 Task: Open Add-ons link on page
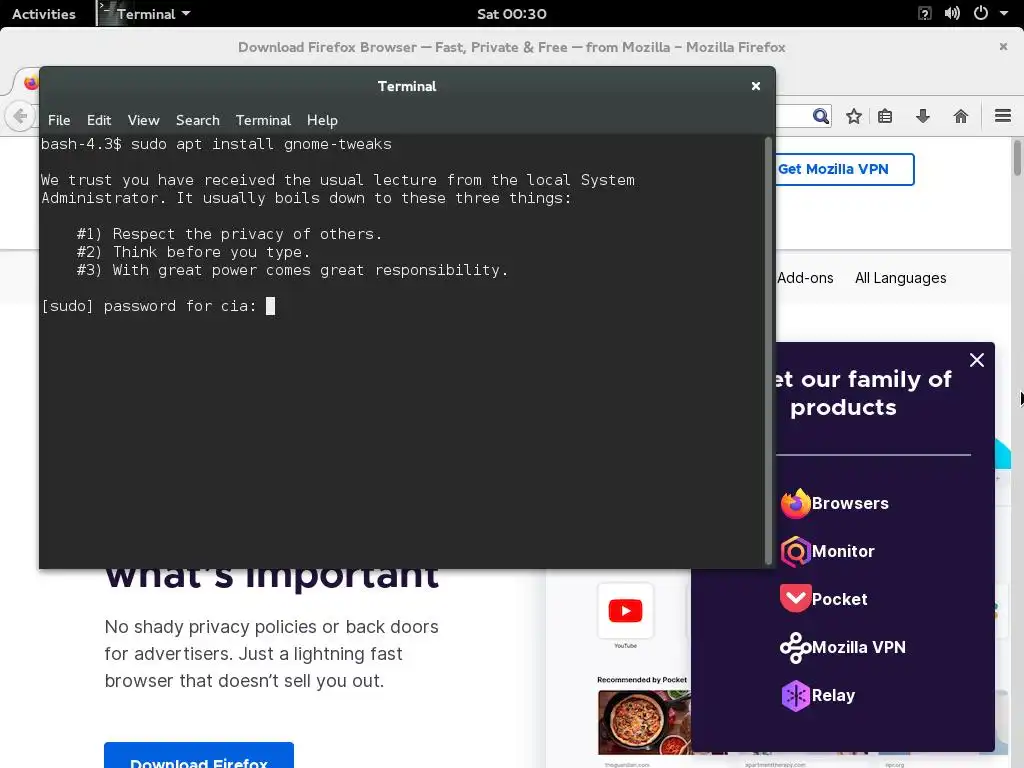(x=805, y=278)
